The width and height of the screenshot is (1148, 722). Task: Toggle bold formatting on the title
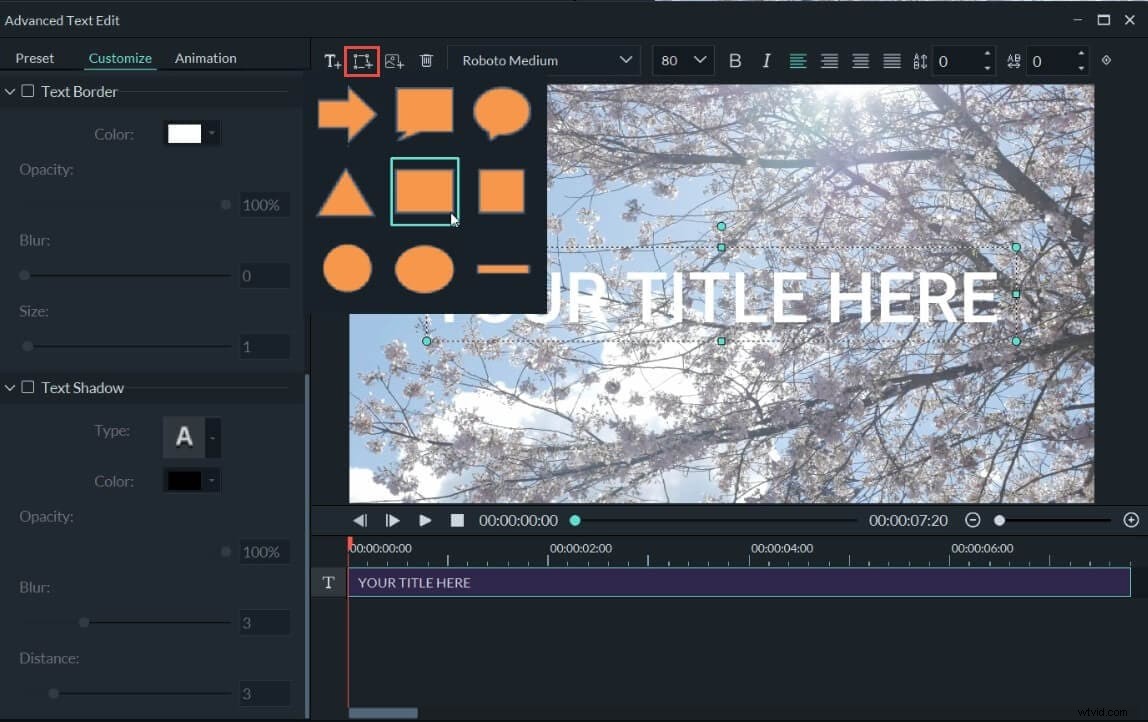click(x=735, y=60)
